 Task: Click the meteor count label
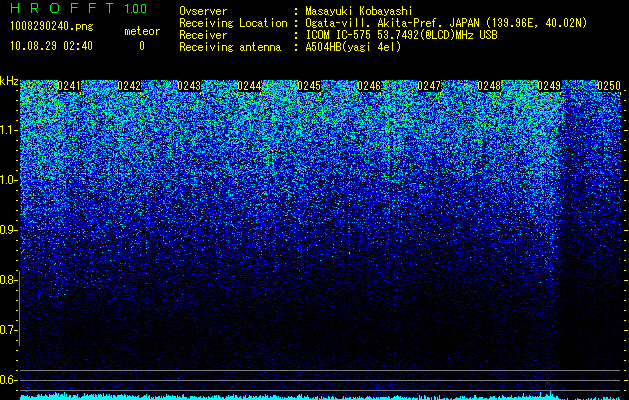click(142, 31)
